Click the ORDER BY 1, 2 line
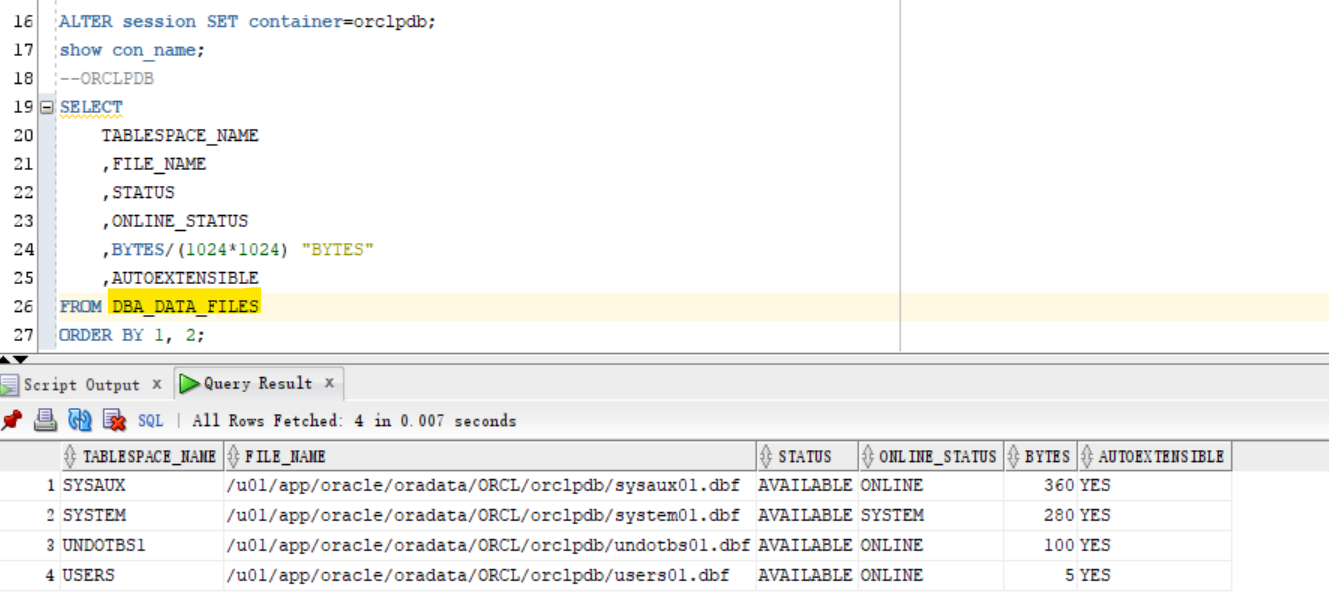 132,335
